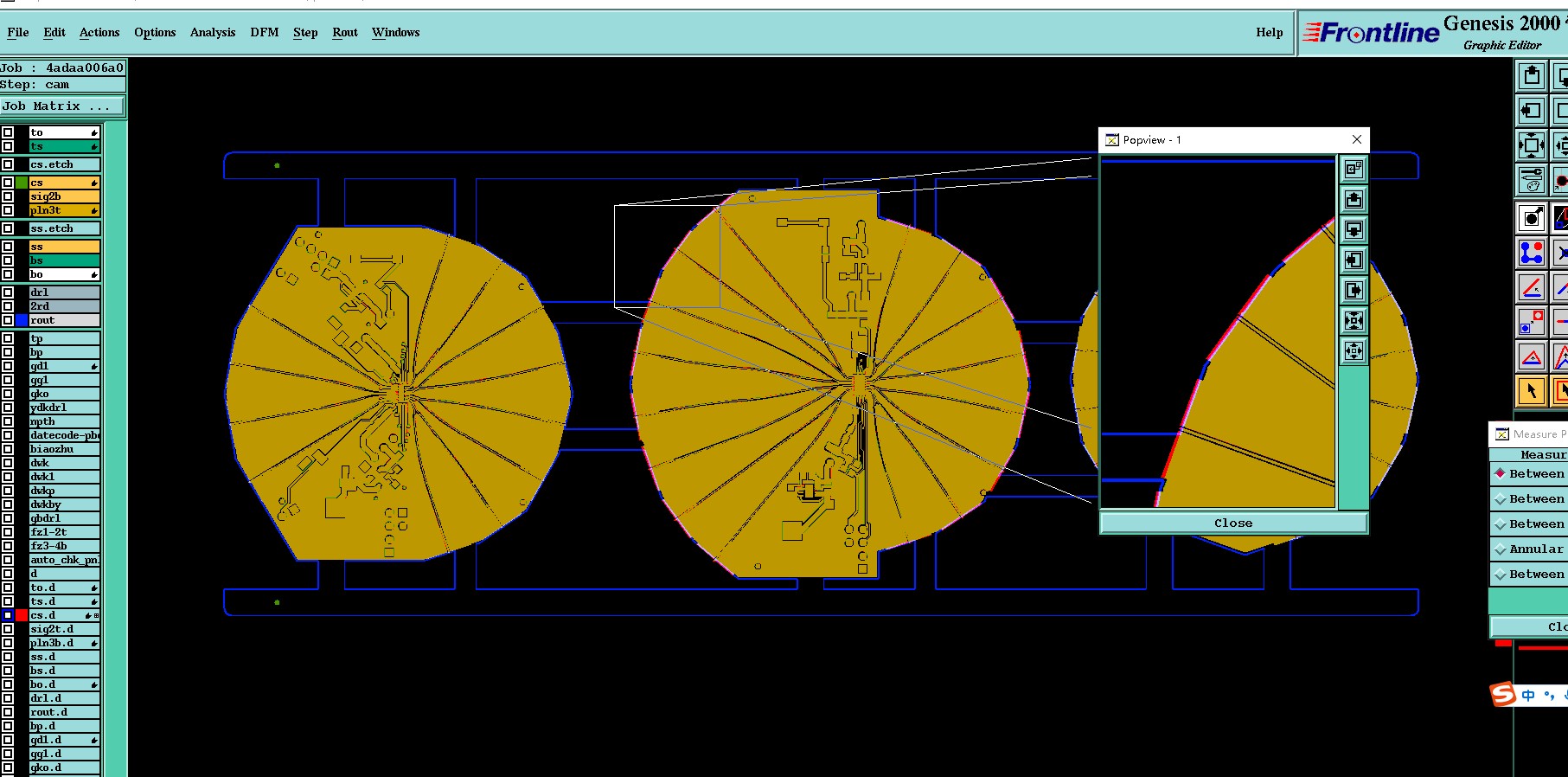Image resolution: width=1568 pixels, height=777 pixels.
Task: Select the black arrow pointer tool
Action: click(x=1532, y=390)
